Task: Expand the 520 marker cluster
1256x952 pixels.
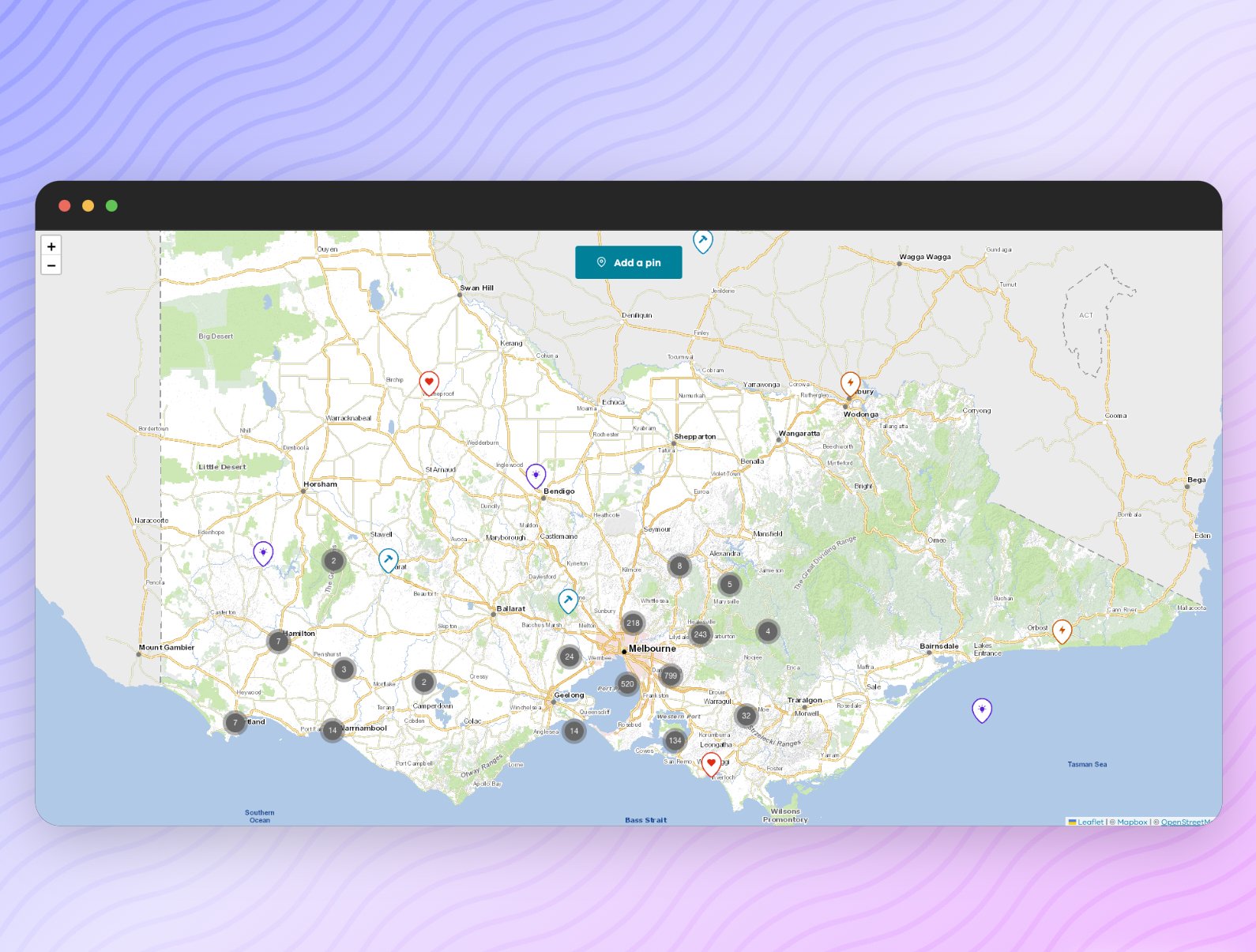Action: pyautogui.click(x=627, y=684)
